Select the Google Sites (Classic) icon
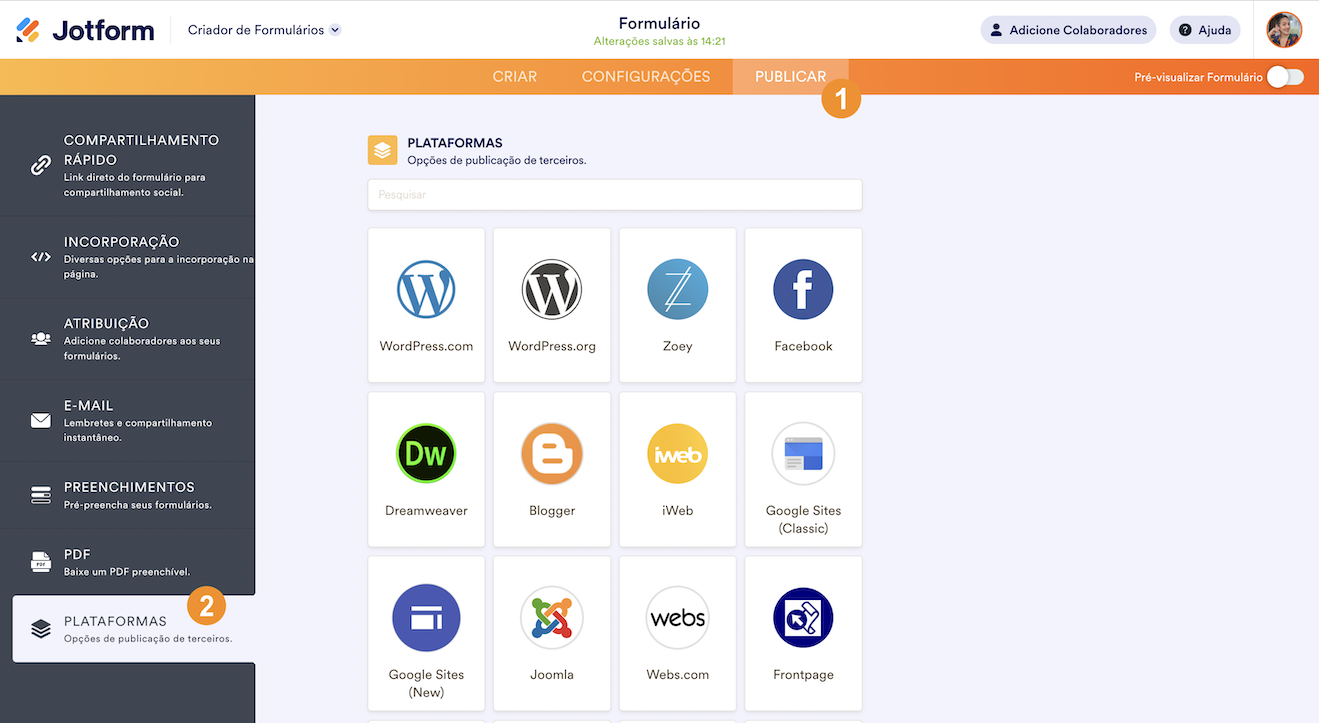The image size is (1319, 723). click(x=803, y=454)
